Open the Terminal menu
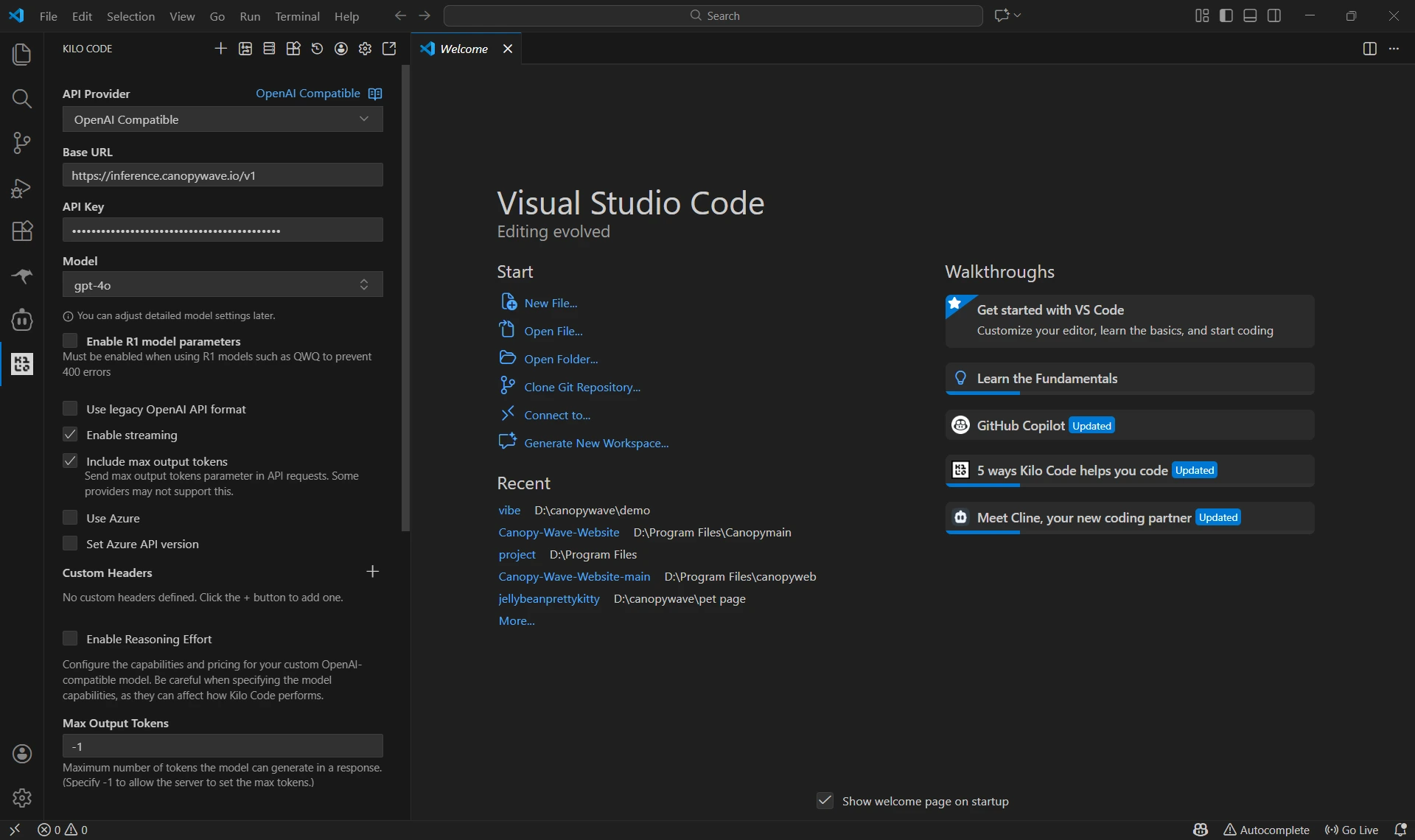The width and height of the screenshot is (1415, 840). coord(297,15)
